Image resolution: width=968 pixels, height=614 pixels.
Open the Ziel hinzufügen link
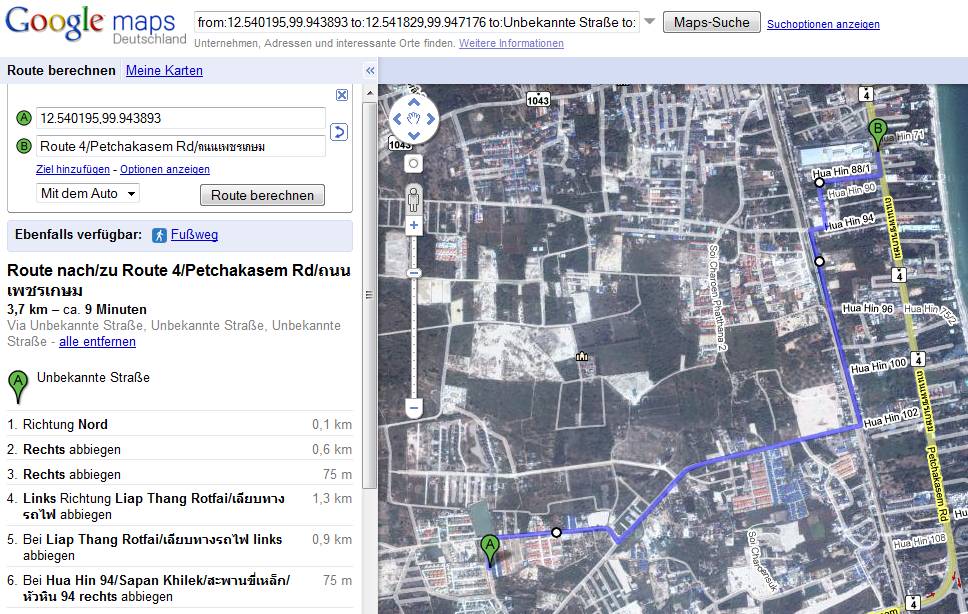click(x=73, y=169)
